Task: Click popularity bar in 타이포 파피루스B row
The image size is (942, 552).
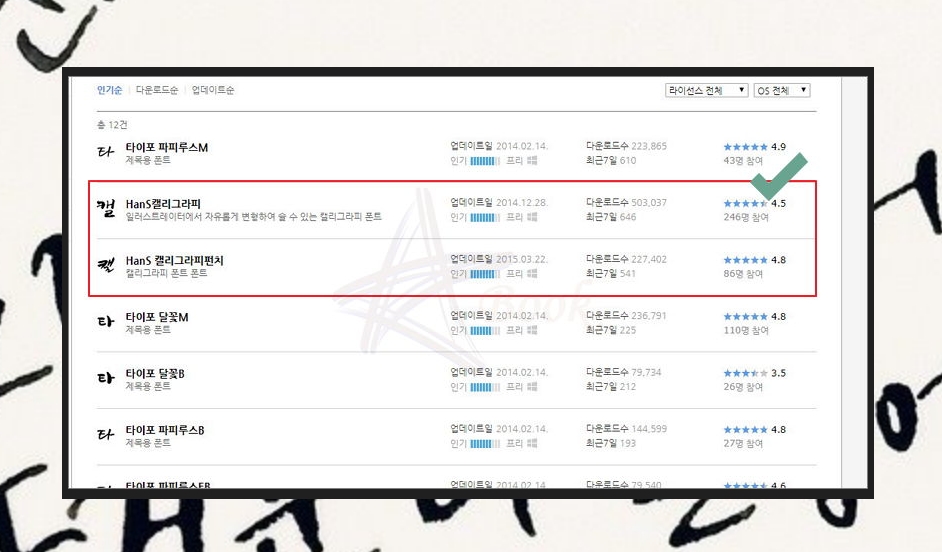Action: point(485,443)
